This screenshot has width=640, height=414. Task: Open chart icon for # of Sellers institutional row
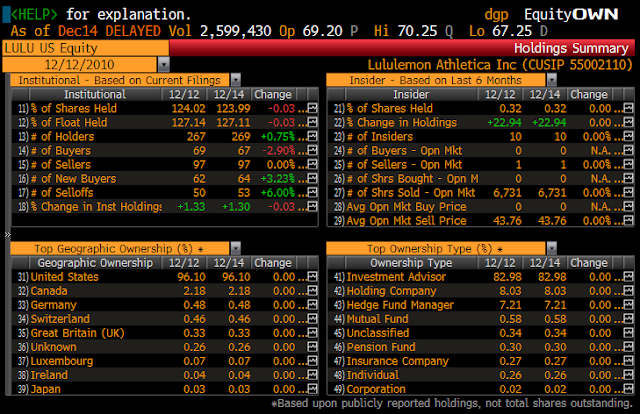[312, 164]
